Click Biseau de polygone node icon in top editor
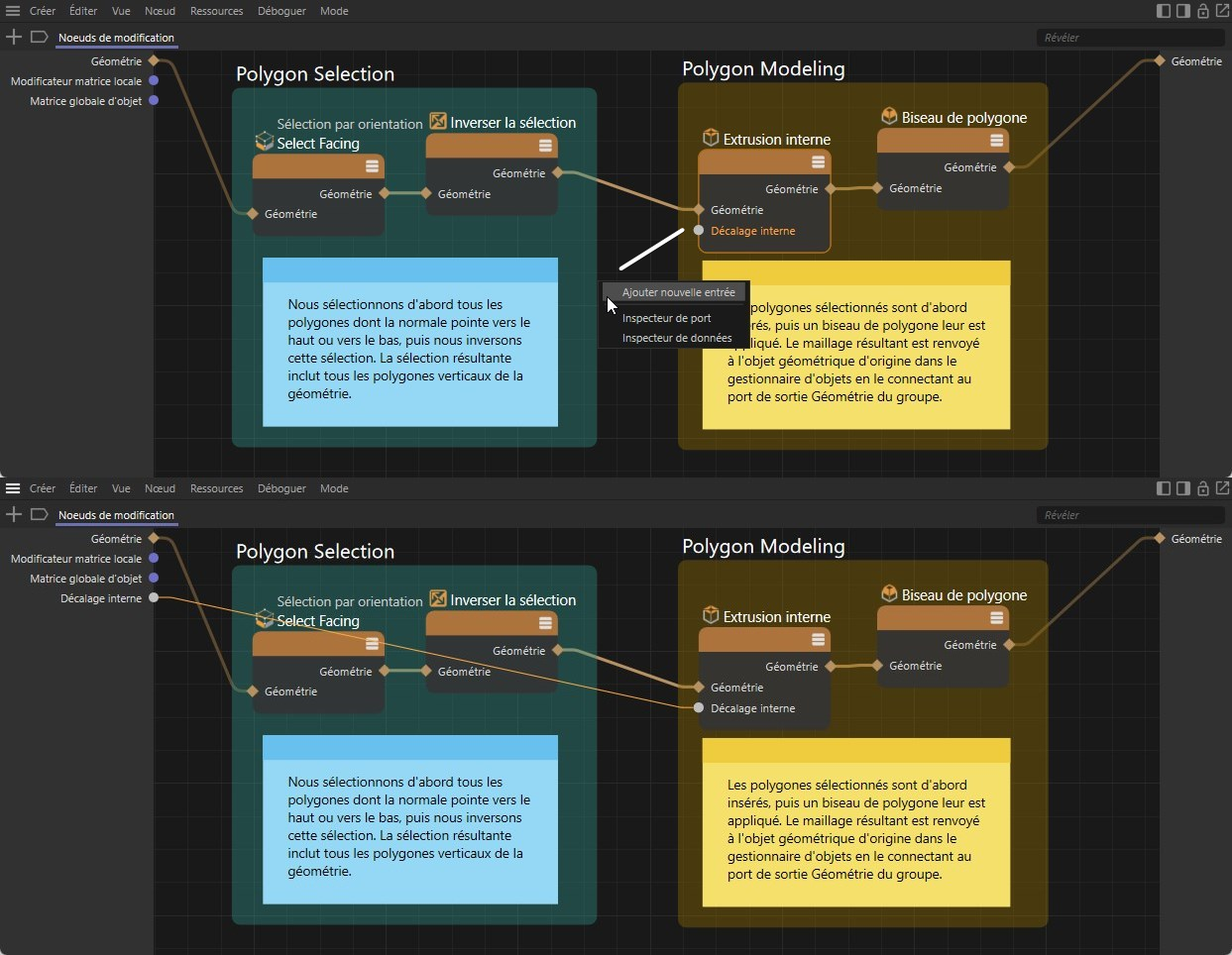1232x955 pixels. [889, 116]
